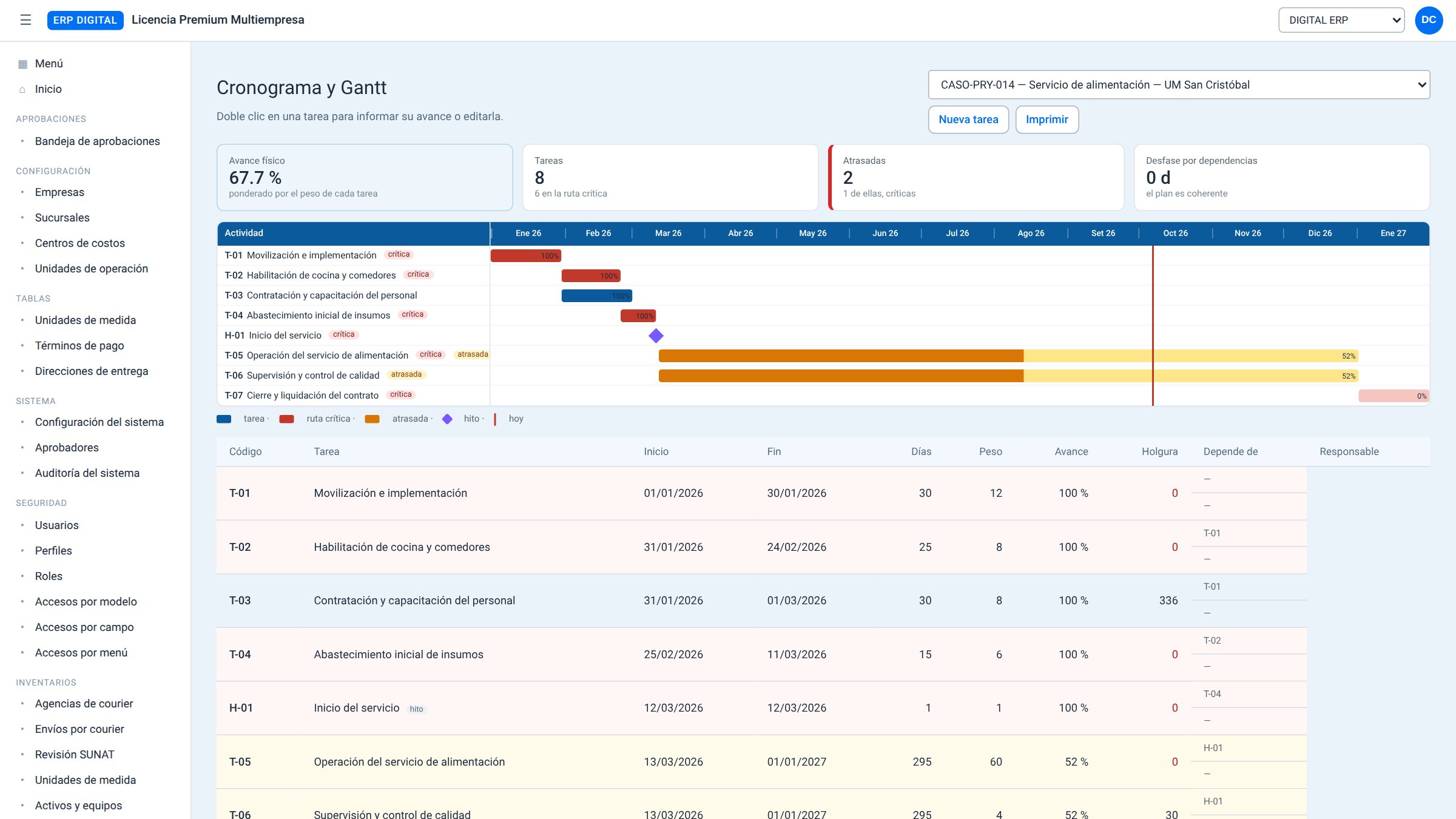
Task: Open the Atrasadas summary card
Action: tap(976, 177)
